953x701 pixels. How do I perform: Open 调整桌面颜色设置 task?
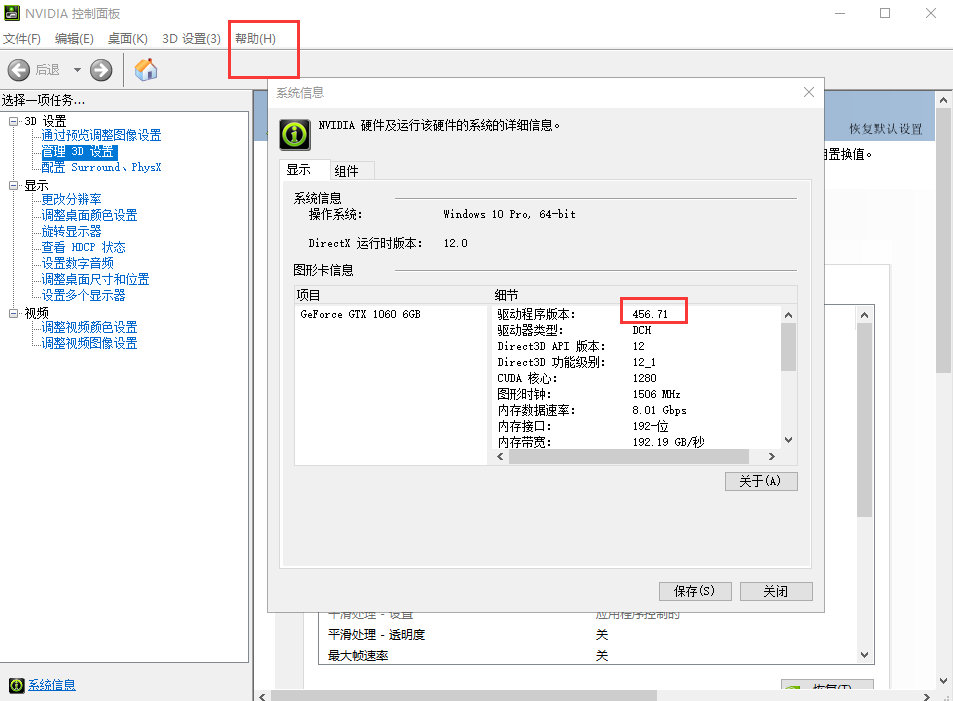[89, 215]
